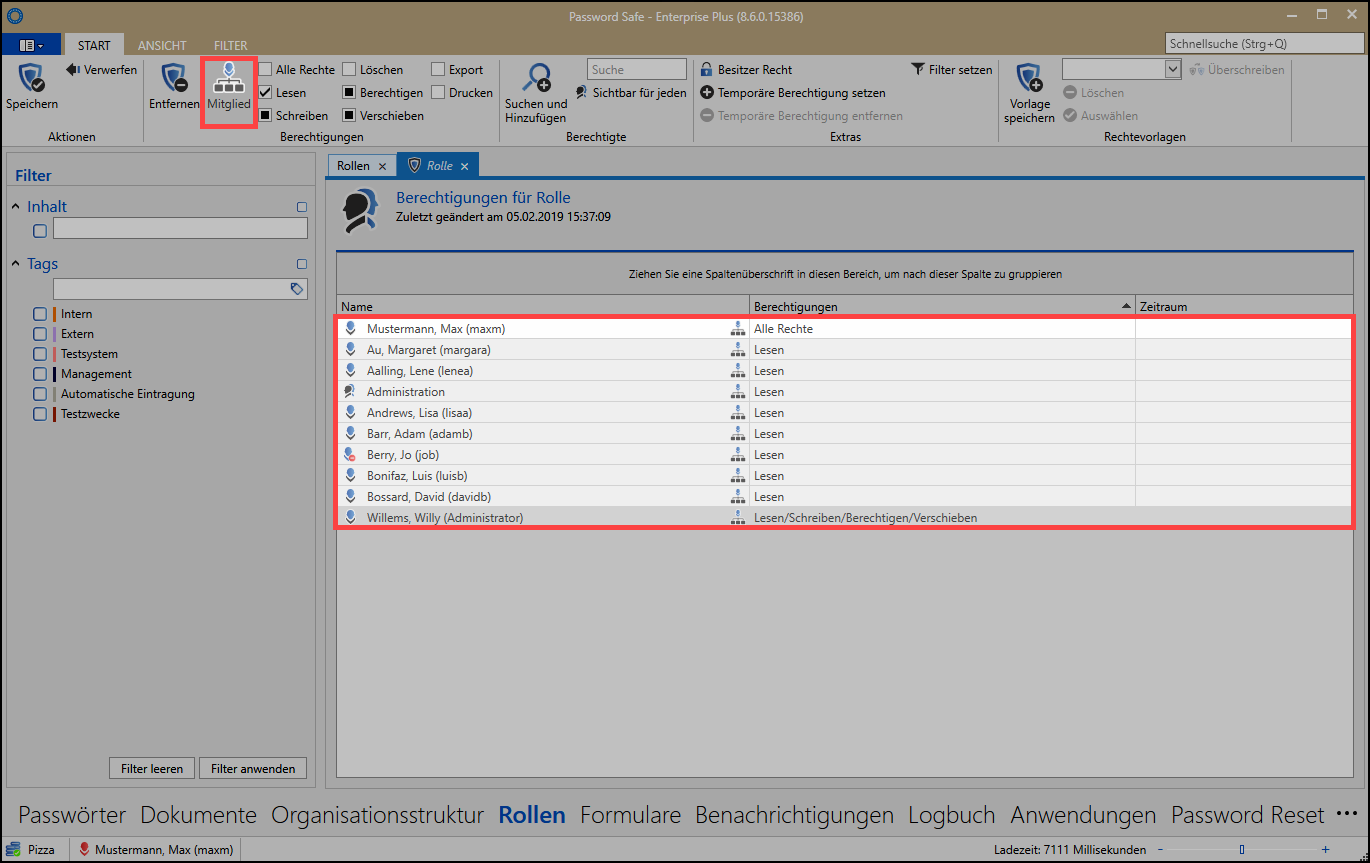Click the Schnellsuche search field
The height and width of the screenshot is (863, 1370).
1264,44
